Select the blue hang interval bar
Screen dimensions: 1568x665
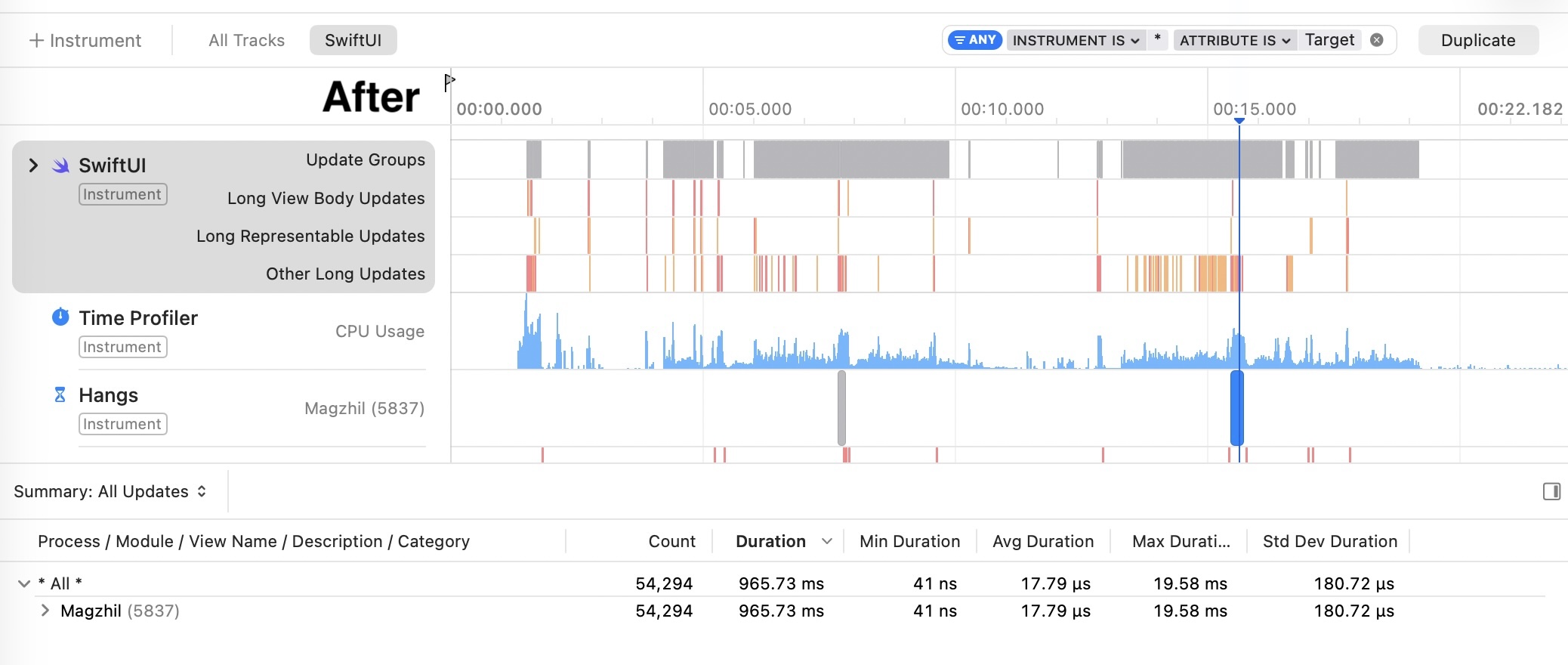click(1236, 408)
